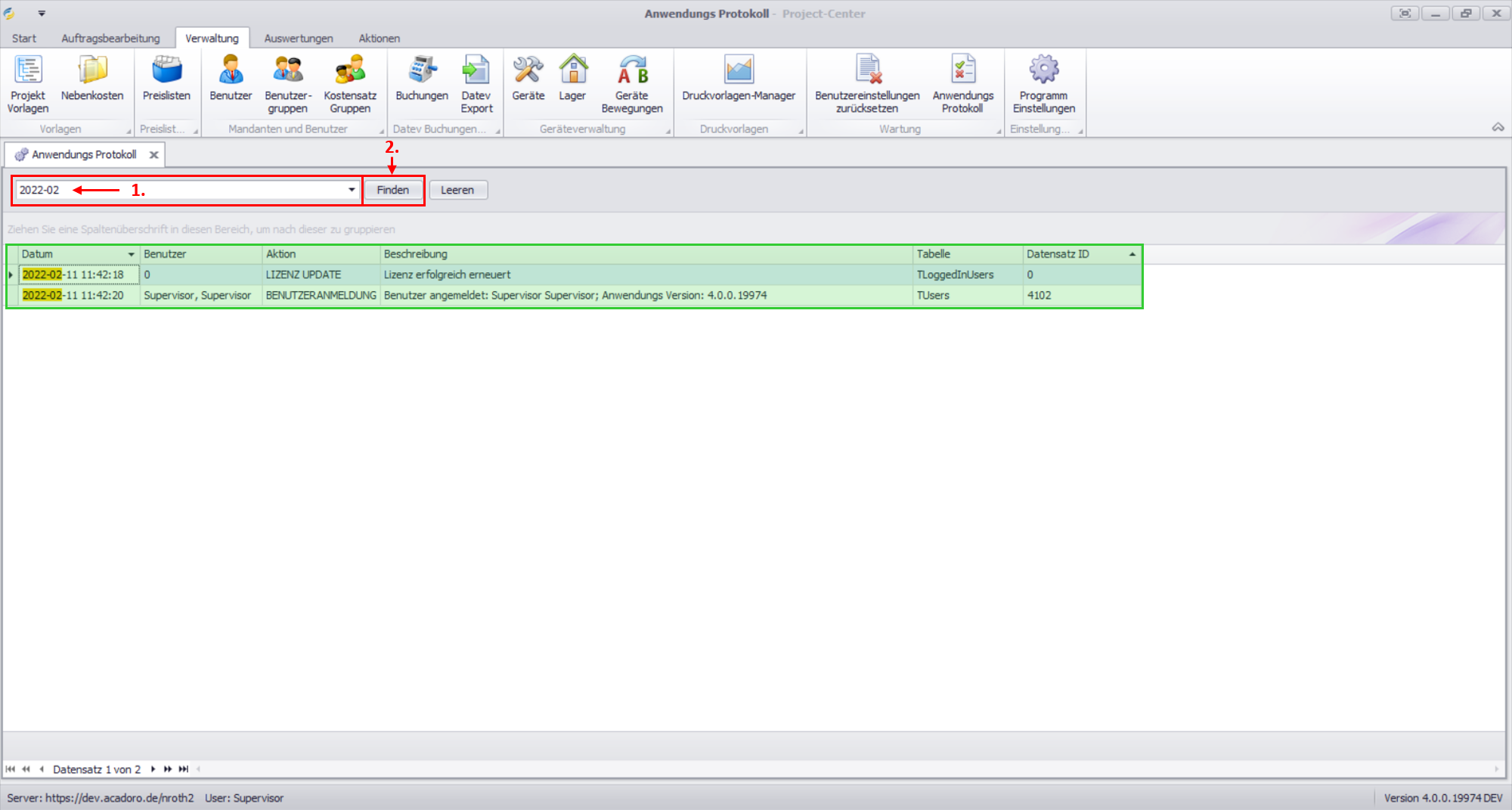Collapse the ribbon with the chevron
The height and width of the screenshot is (810, 1512).
tap(1498, 127)
